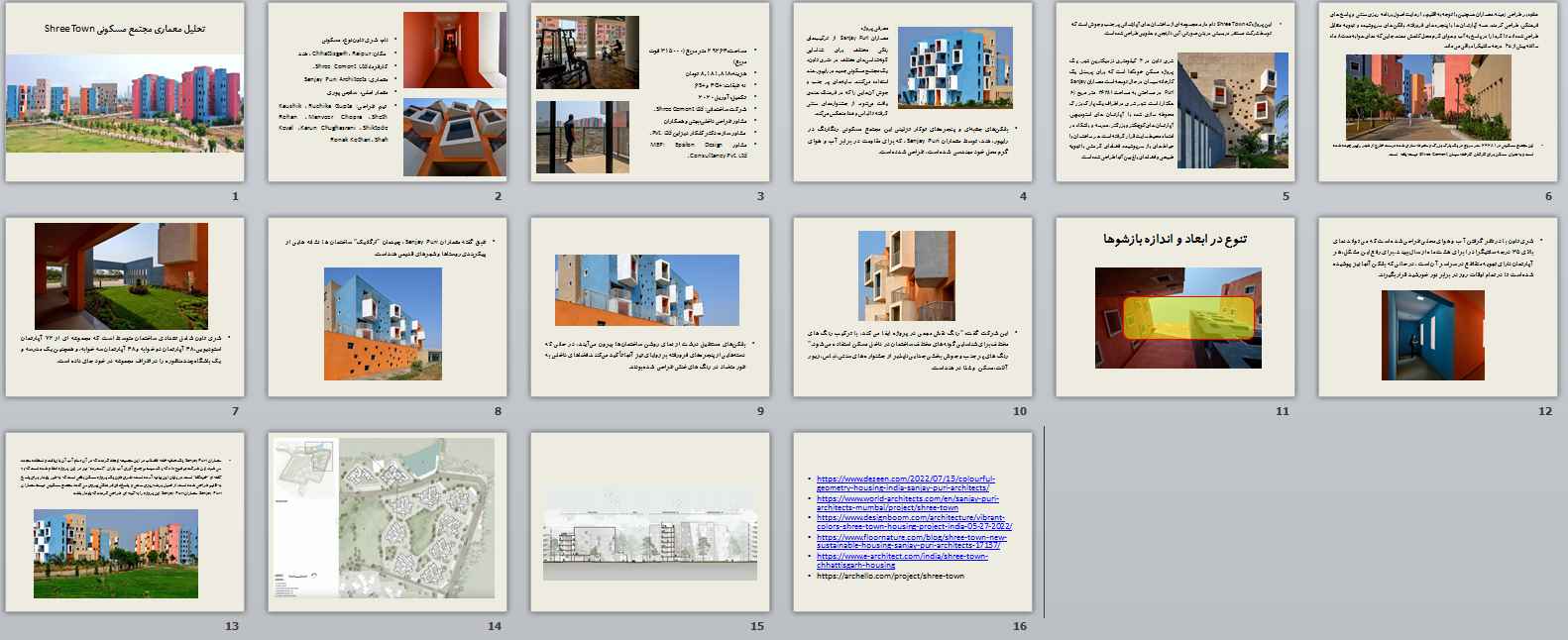
Task: Select slide 9 with the wide blue facade
Action: point(649,307)
